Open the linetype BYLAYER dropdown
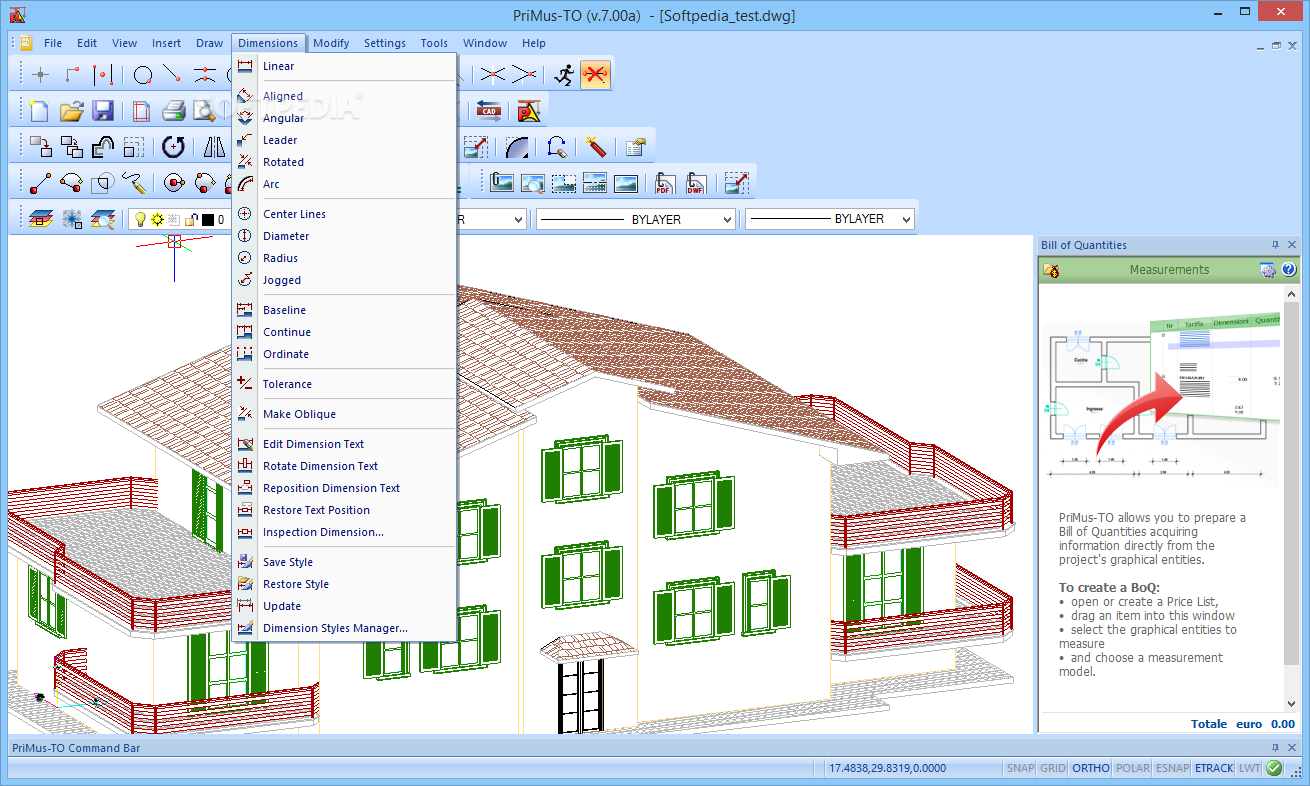1310x786 pixels. (x=636, y=219)
